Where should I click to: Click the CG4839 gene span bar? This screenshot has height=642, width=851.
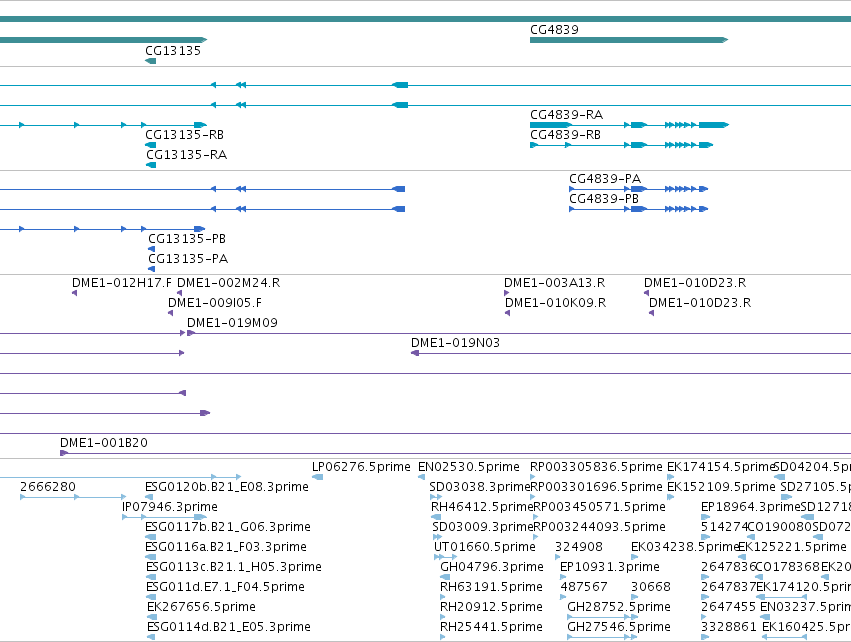tap(628, 40)
